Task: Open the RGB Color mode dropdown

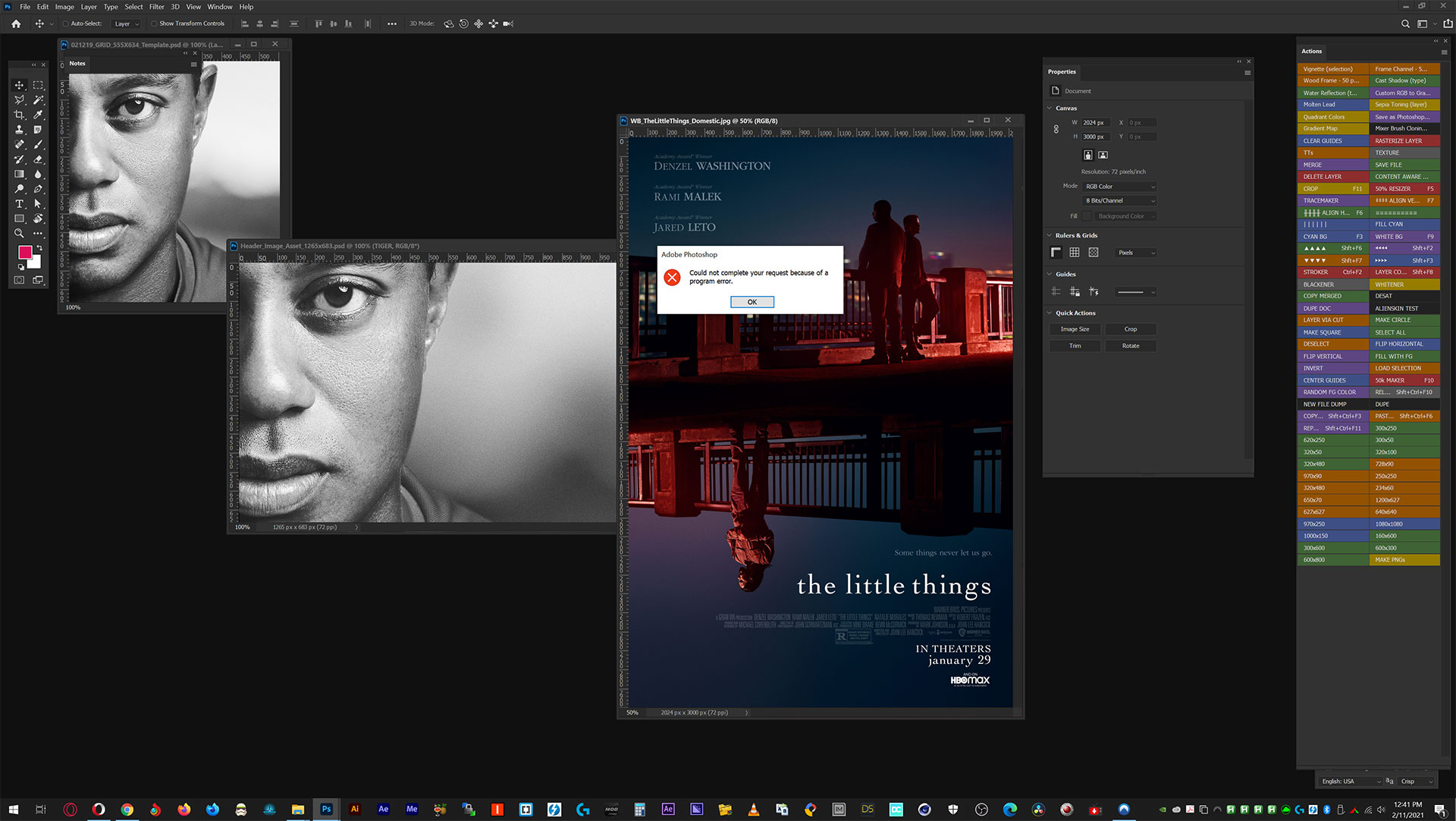Action: point(1120,187)
